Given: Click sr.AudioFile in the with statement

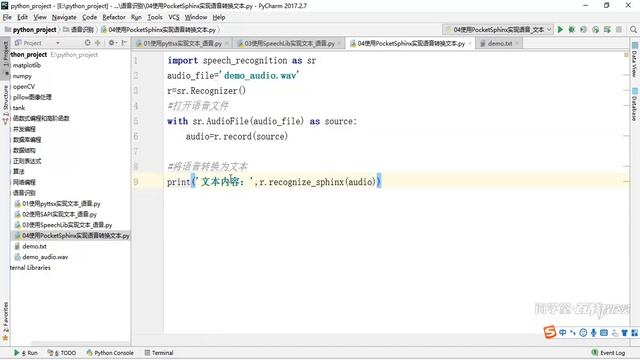Looking at the screenshot, I should pos(220,121).
